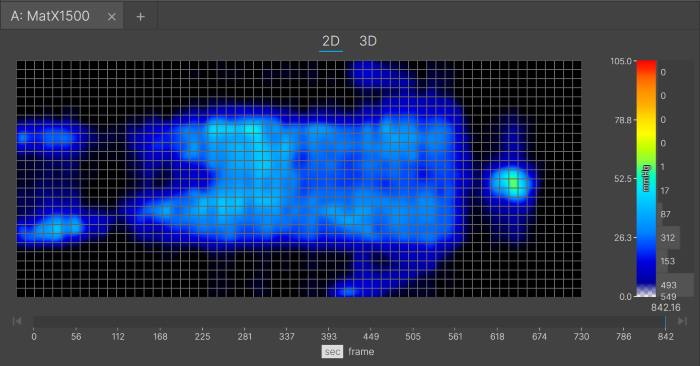Click the 105.0 scale maximum label
The image size is (700, 366).
point(621,61)
